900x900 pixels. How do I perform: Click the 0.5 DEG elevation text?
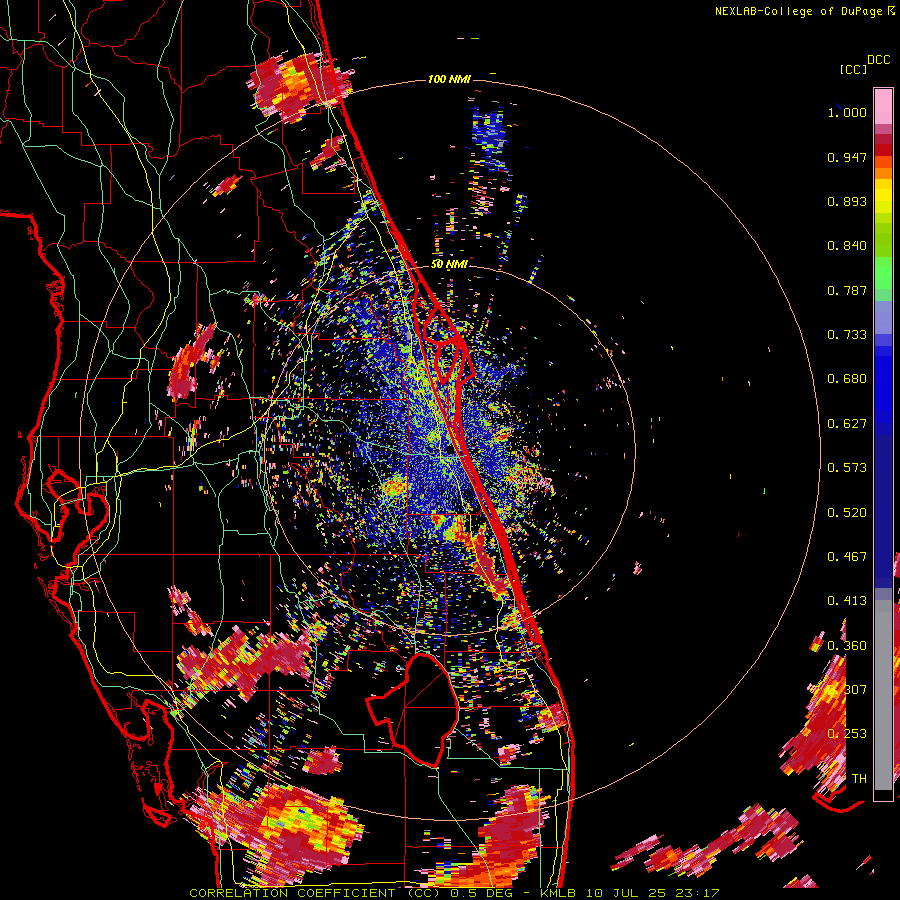[x=481, y=893]
